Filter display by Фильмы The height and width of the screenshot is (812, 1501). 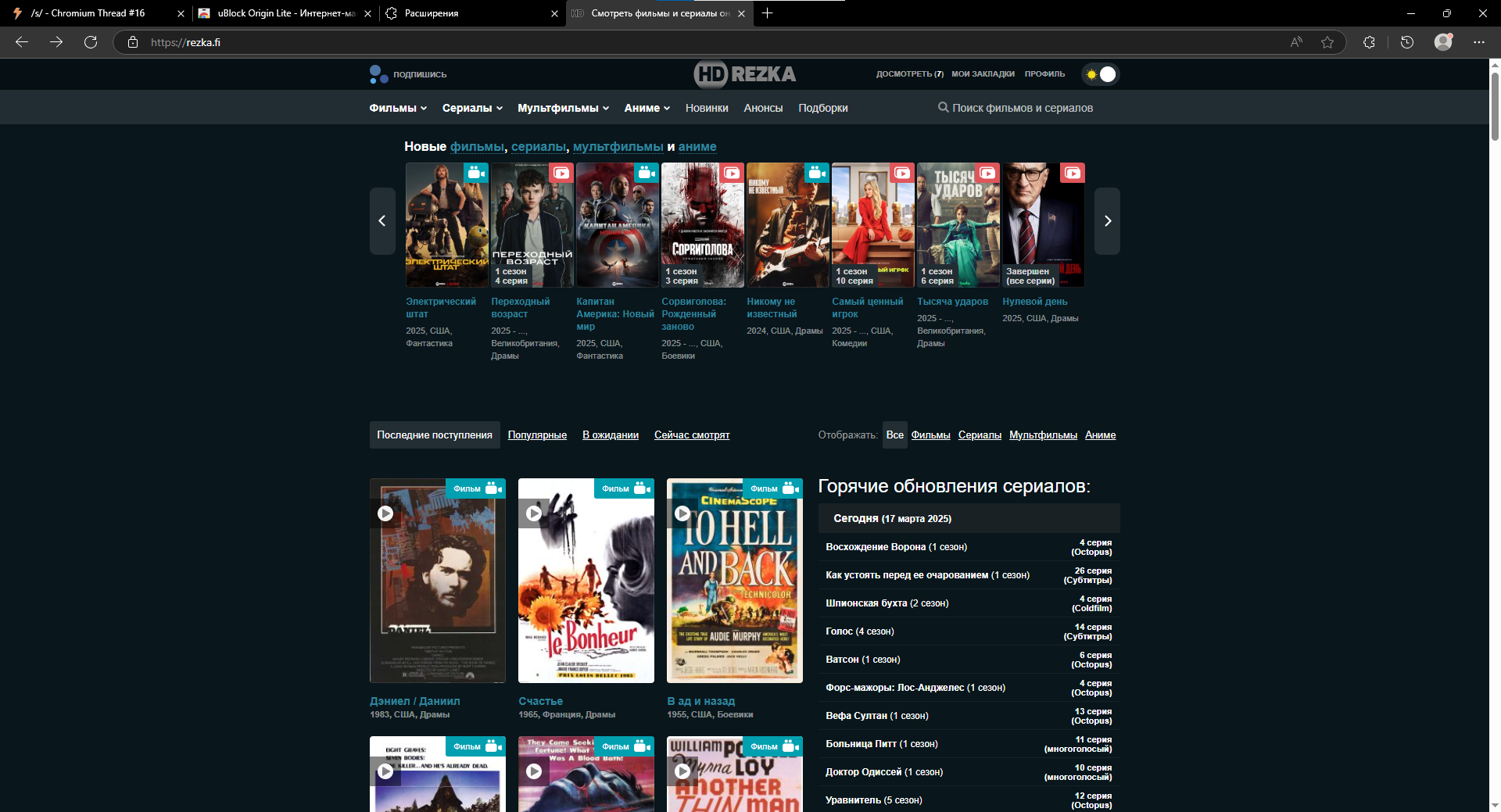(x=931, y=435)
